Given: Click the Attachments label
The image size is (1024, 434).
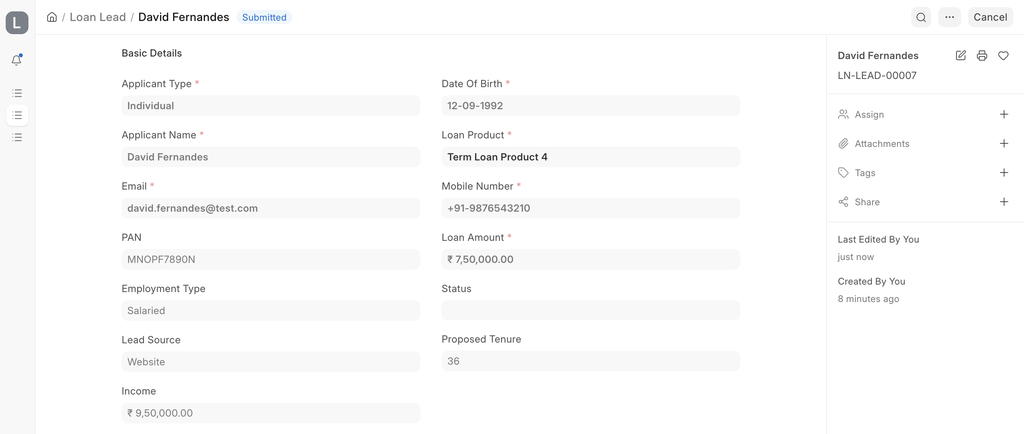Looking at the screenshot, I should 882,144.
